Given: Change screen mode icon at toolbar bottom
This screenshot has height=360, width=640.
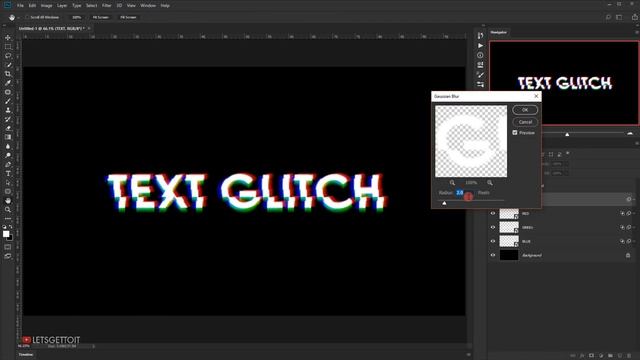Looking at the screenshot, I should [x=8, y=256].
